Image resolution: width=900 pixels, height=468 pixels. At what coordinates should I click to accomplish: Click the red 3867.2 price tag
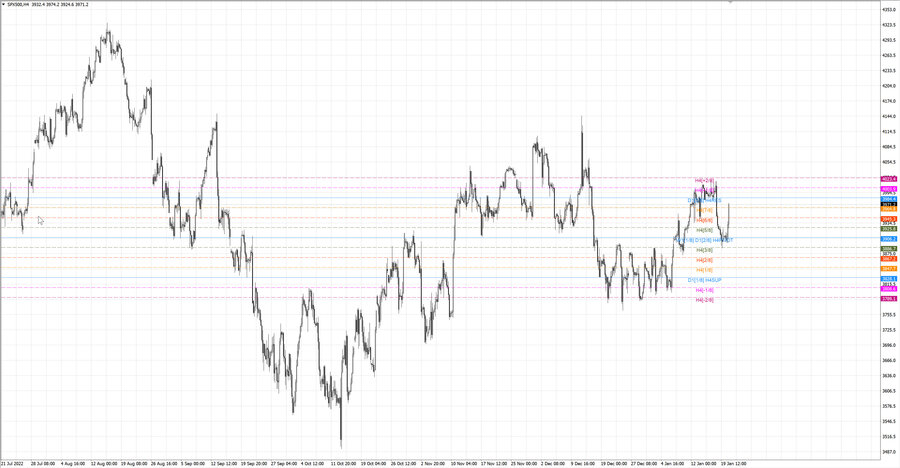889,259
